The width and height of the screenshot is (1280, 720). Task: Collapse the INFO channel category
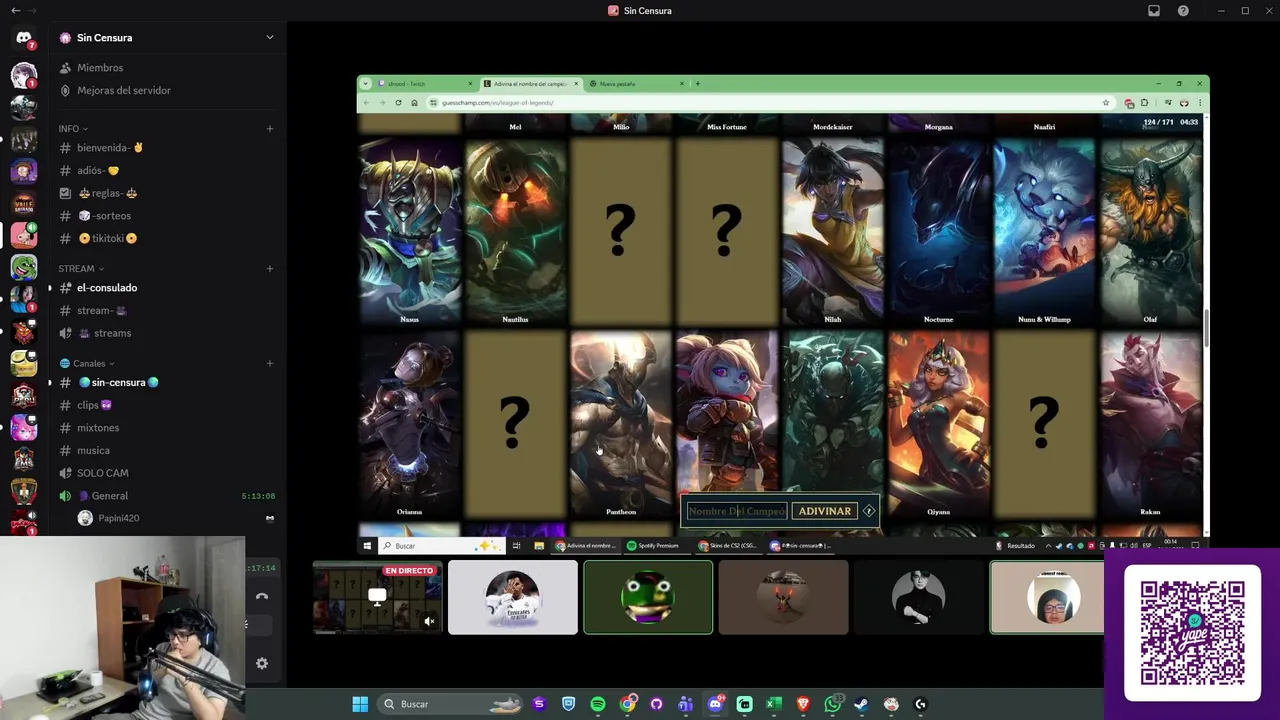click(x=73, y=129)
